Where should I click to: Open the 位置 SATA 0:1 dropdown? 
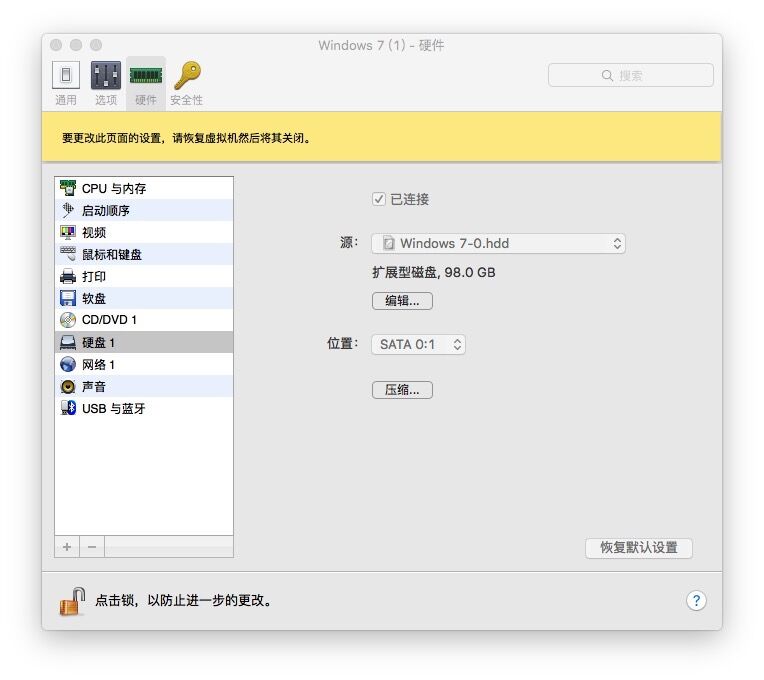[418, 344]
